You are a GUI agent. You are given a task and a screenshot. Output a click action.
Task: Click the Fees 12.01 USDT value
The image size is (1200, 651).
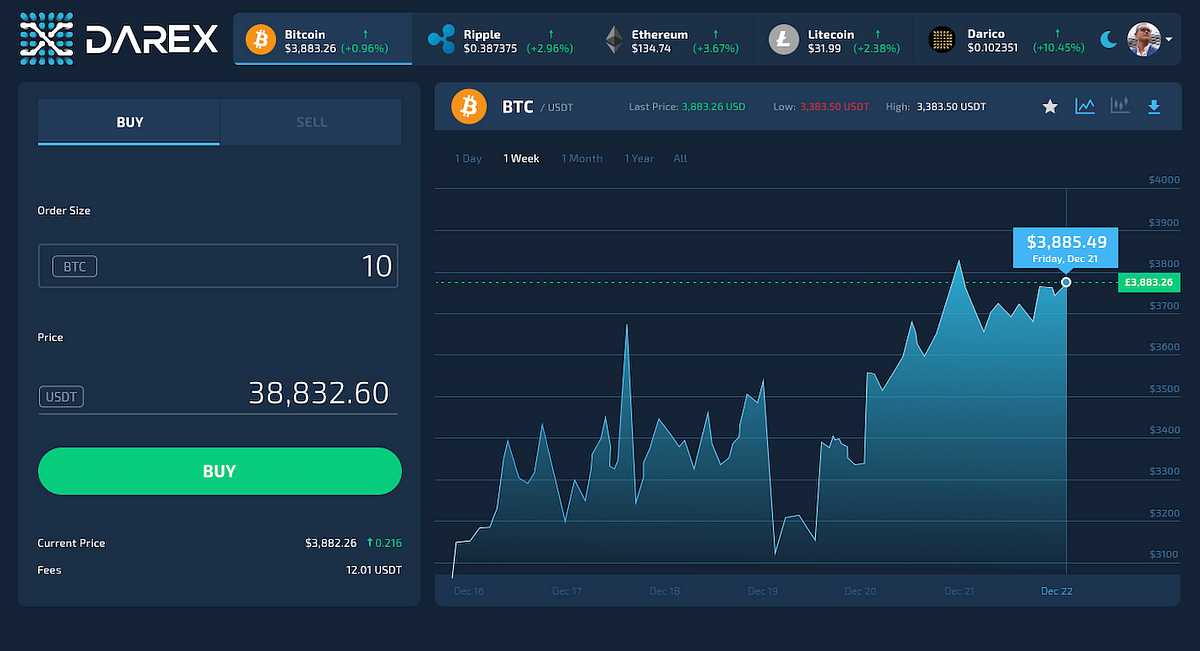374,570
